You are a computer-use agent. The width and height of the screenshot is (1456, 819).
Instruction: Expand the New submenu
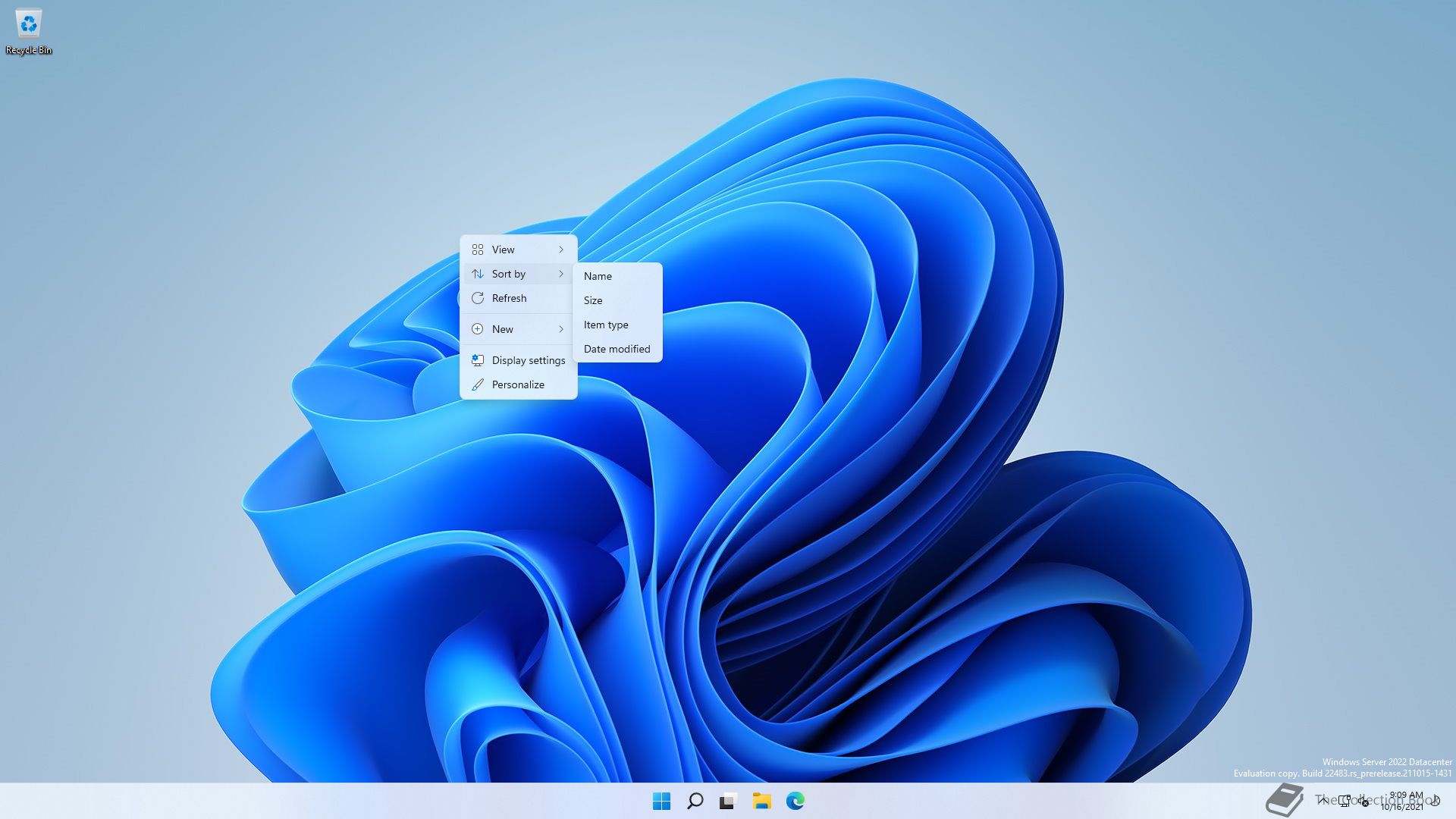[x=519, y=329]
